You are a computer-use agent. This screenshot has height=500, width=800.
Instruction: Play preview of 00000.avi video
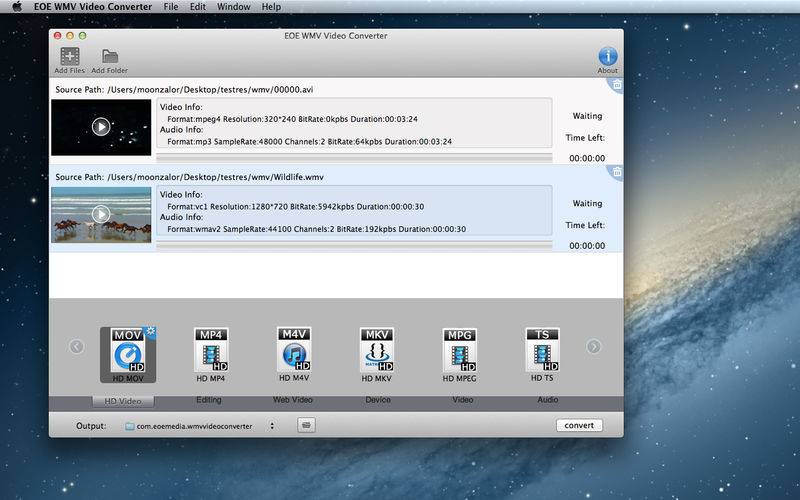coord(101,127)
